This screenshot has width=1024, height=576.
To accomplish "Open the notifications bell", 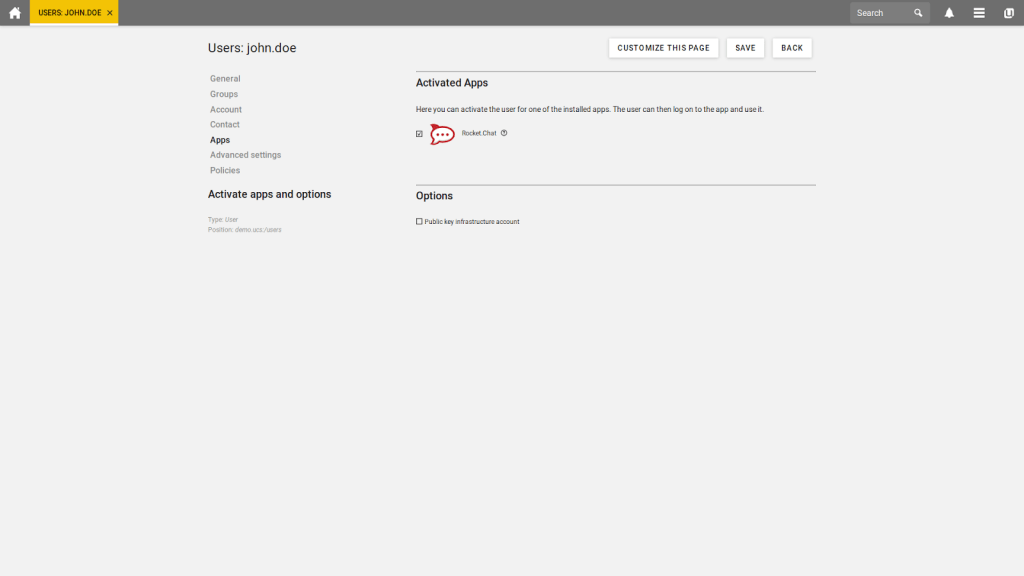I will [x=949, y=13].
